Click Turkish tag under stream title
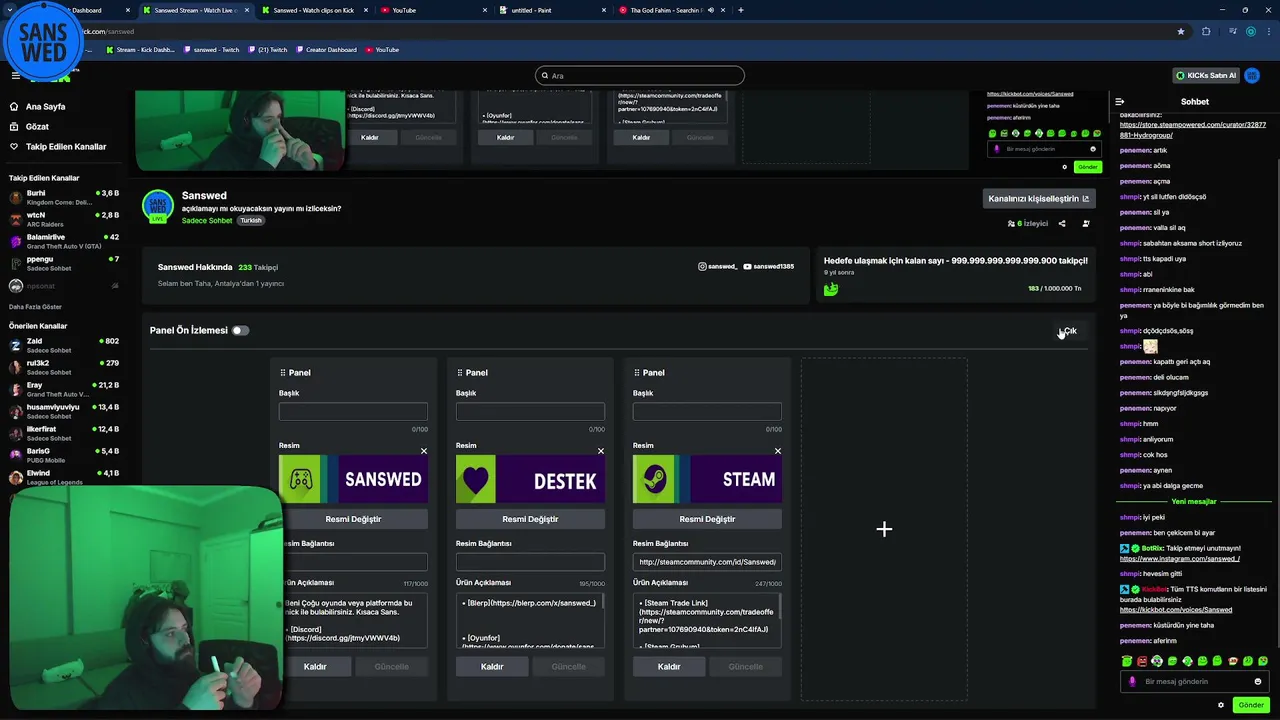 coord(250,220)
